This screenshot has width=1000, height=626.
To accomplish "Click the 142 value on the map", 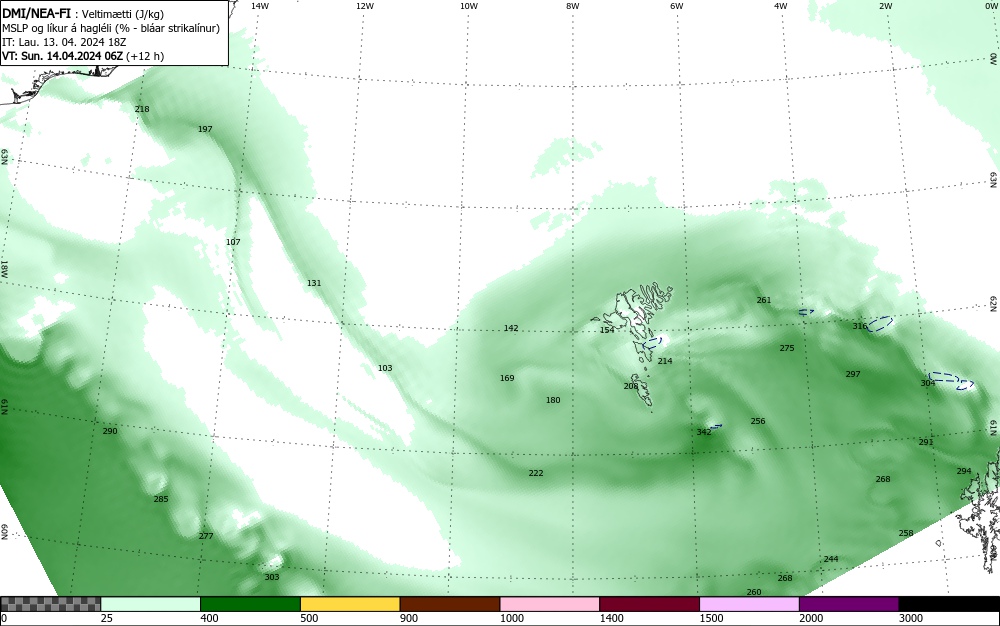I will click(x=511, y=328).
